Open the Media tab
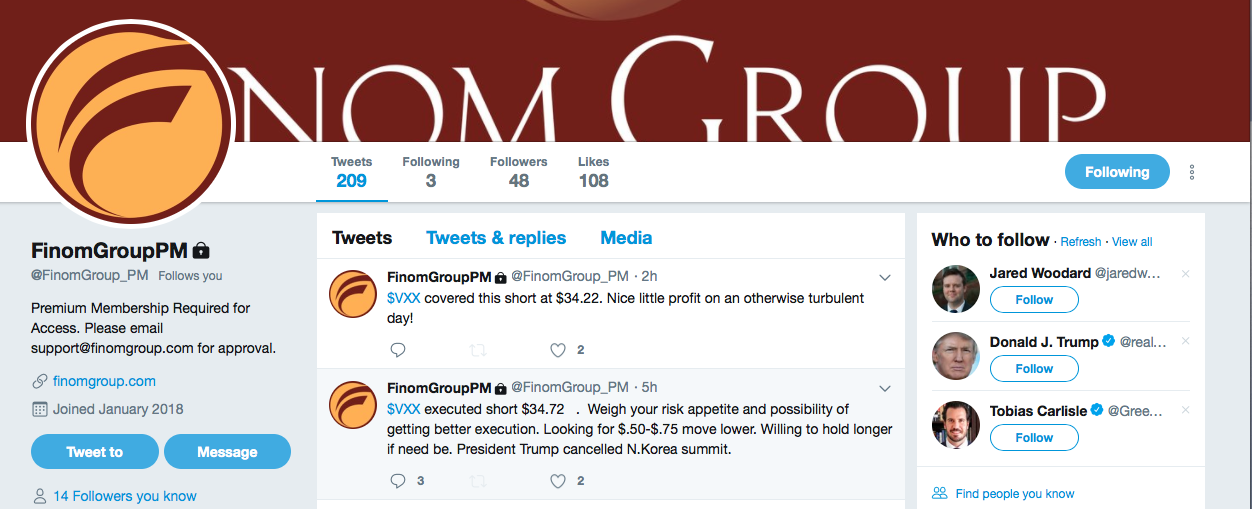 (x=626, y=238)
